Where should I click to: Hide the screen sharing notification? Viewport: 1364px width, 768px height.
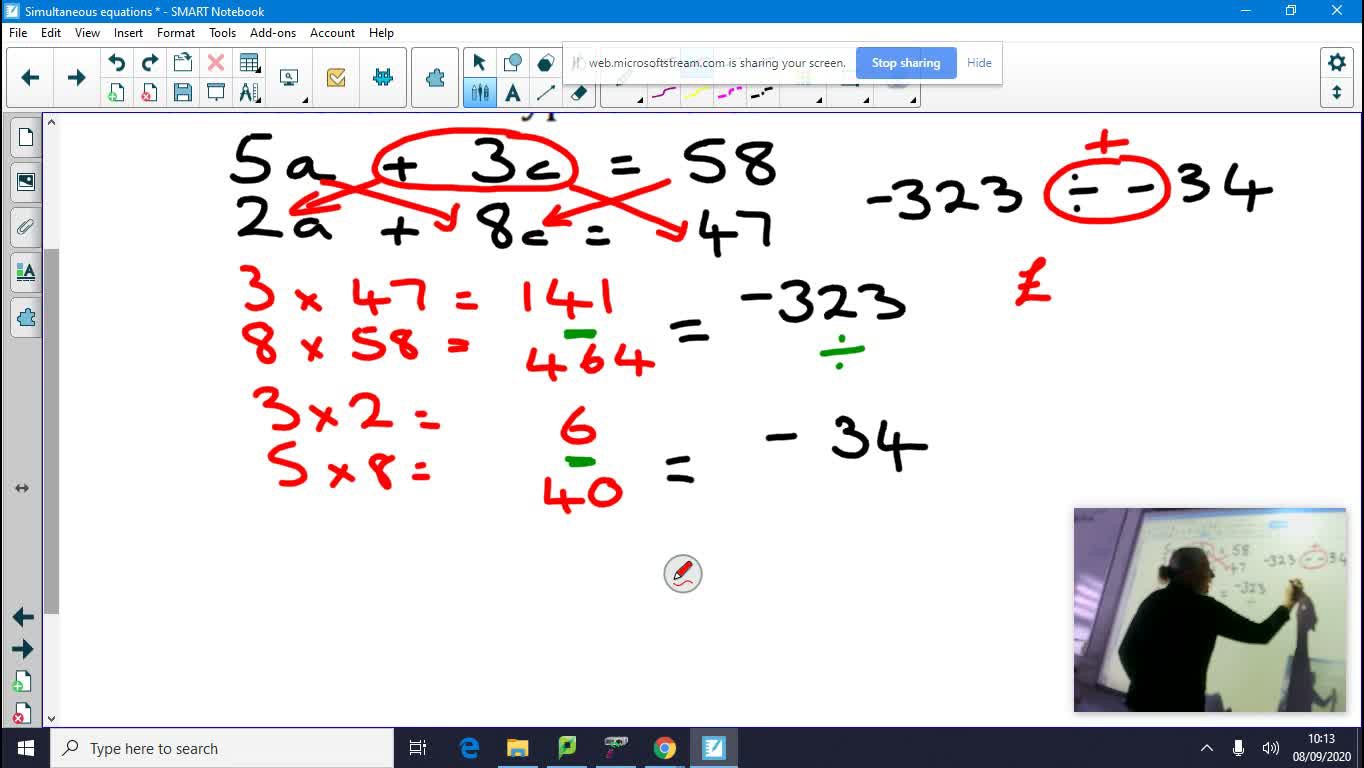pyautogui.click(x=979, y=62)
